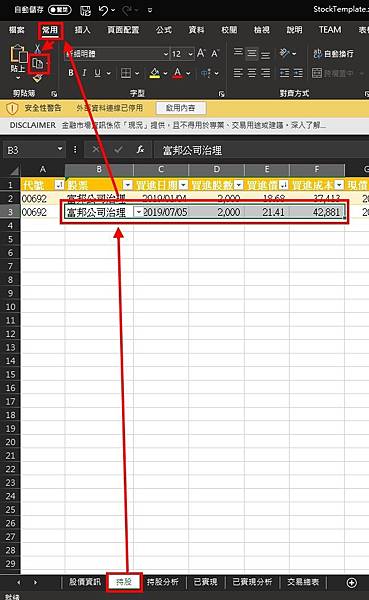Apply red font color A
Screen dimensions: 369x600
click(x=177, y=73)
